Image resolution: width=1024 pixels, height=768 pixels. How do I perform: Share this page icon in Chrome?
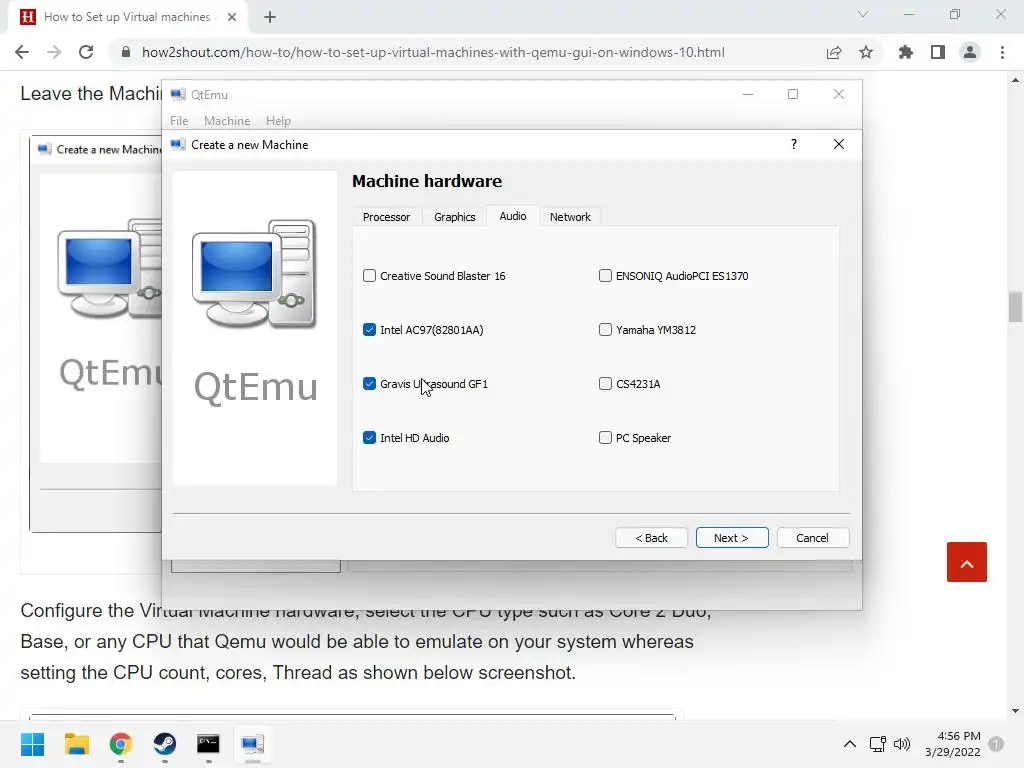coord(834,52)
